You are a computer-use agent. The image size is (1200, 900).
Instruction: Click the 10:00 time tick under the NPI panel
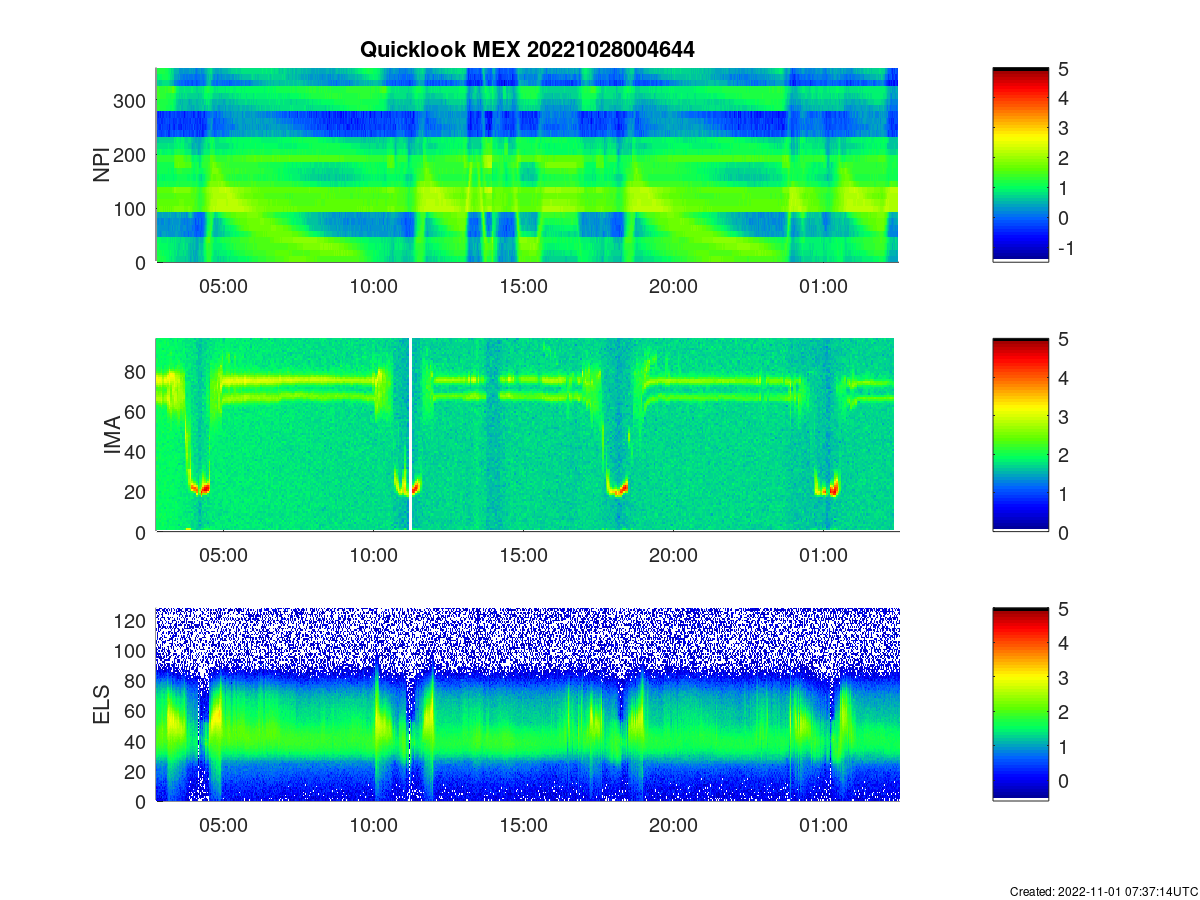point(373,286)
